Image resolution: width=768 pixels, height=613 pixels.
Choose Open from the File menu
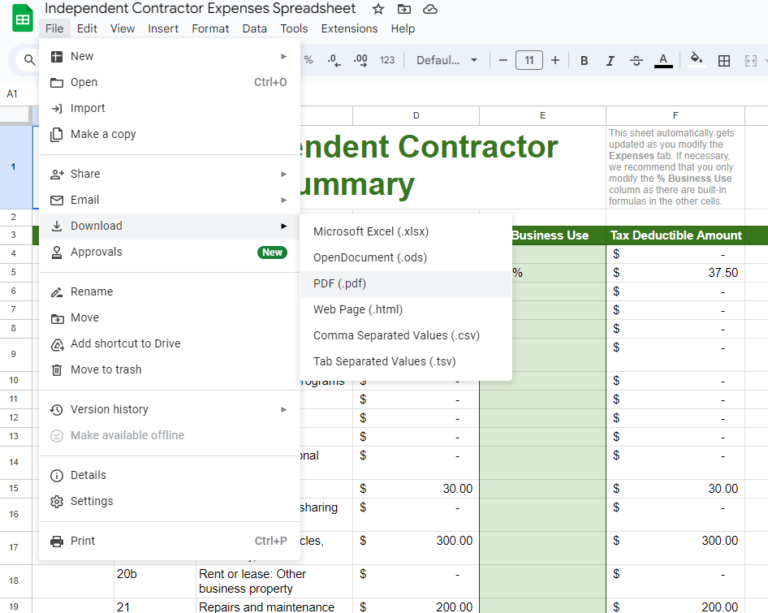[x=169, y=82]
